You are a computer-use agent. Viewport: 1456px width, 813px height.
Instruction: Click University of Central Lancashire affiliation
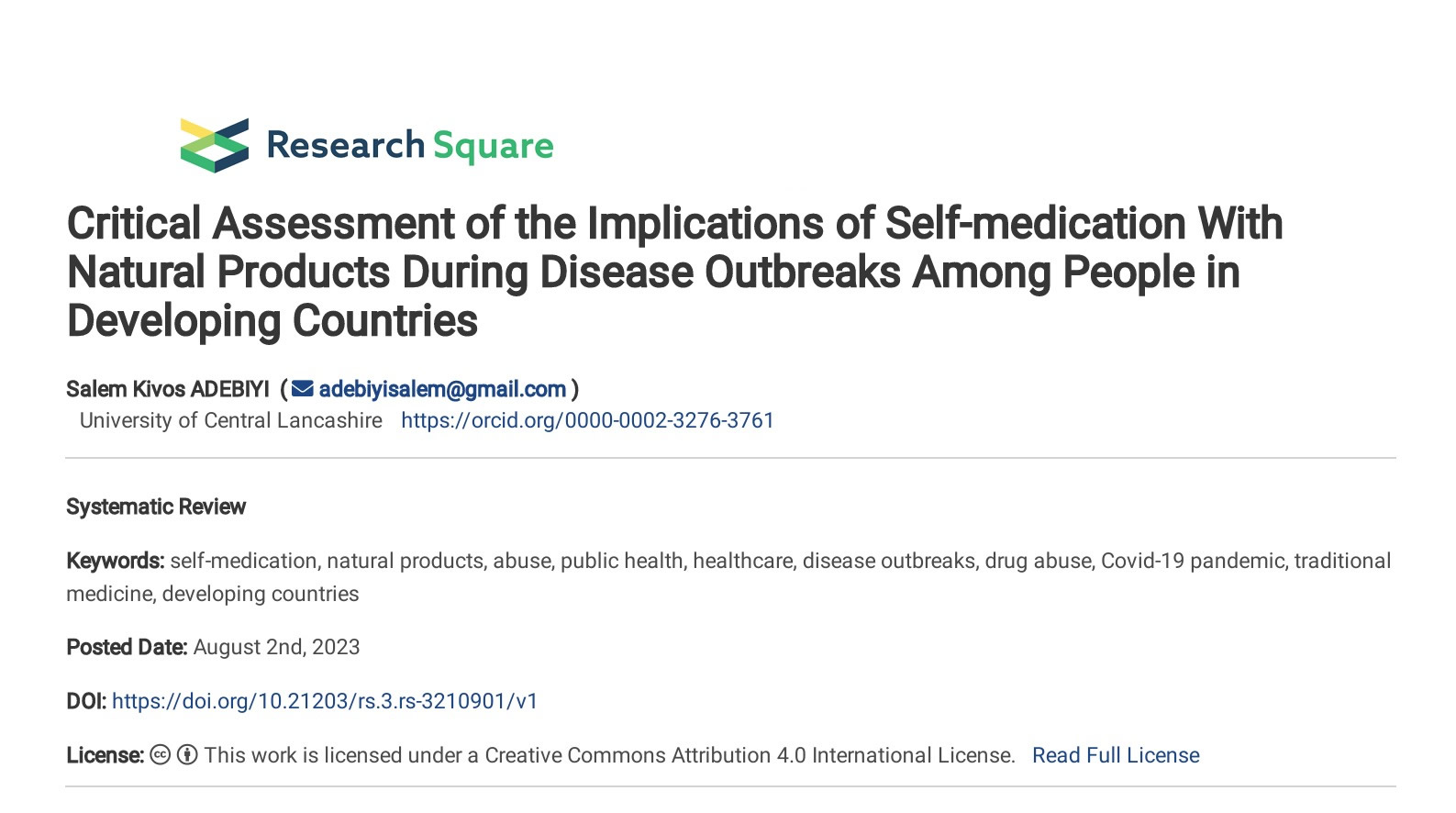231,420
